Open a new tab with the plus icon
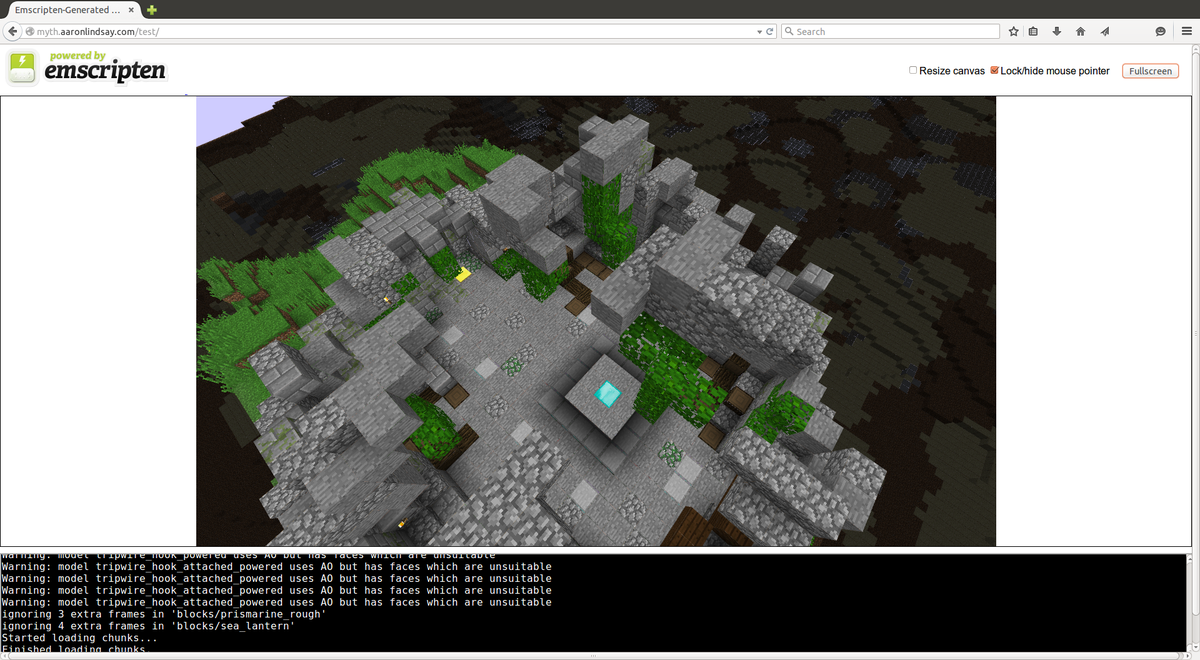Screen dimensions: 1200x660 (x=152, y=9)
